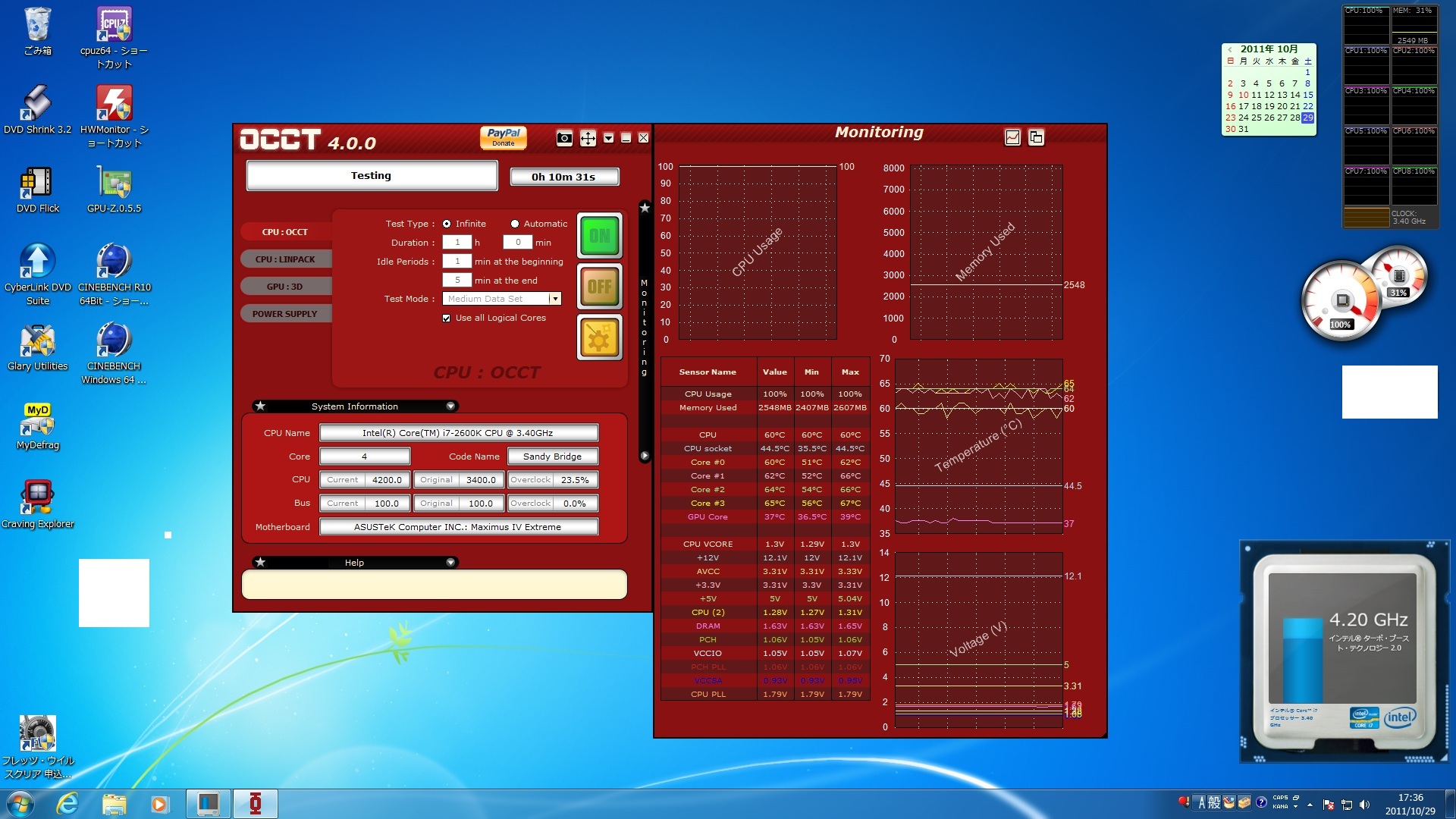Collapse the Help section
This screenshot has height=819, width=1456.
[x=450, y=563]
